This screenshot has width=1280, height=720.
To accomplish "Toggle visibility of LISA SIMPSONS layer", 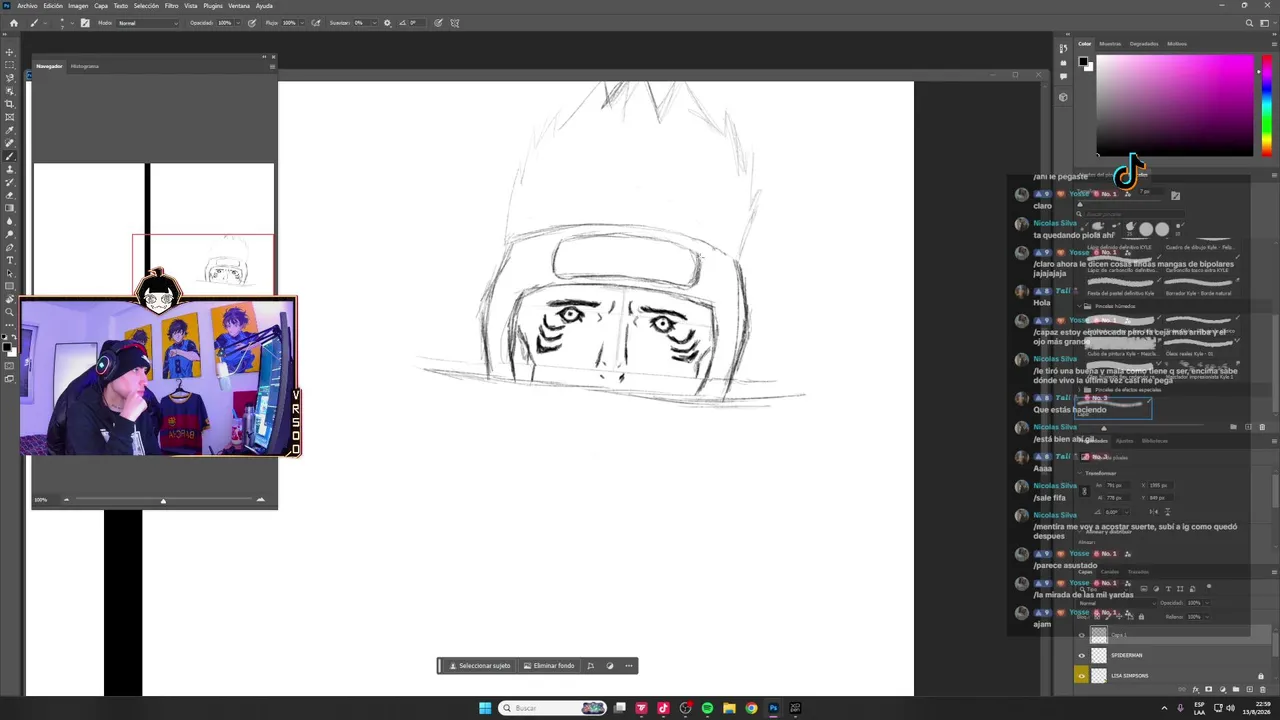I will click(1081, 676).
